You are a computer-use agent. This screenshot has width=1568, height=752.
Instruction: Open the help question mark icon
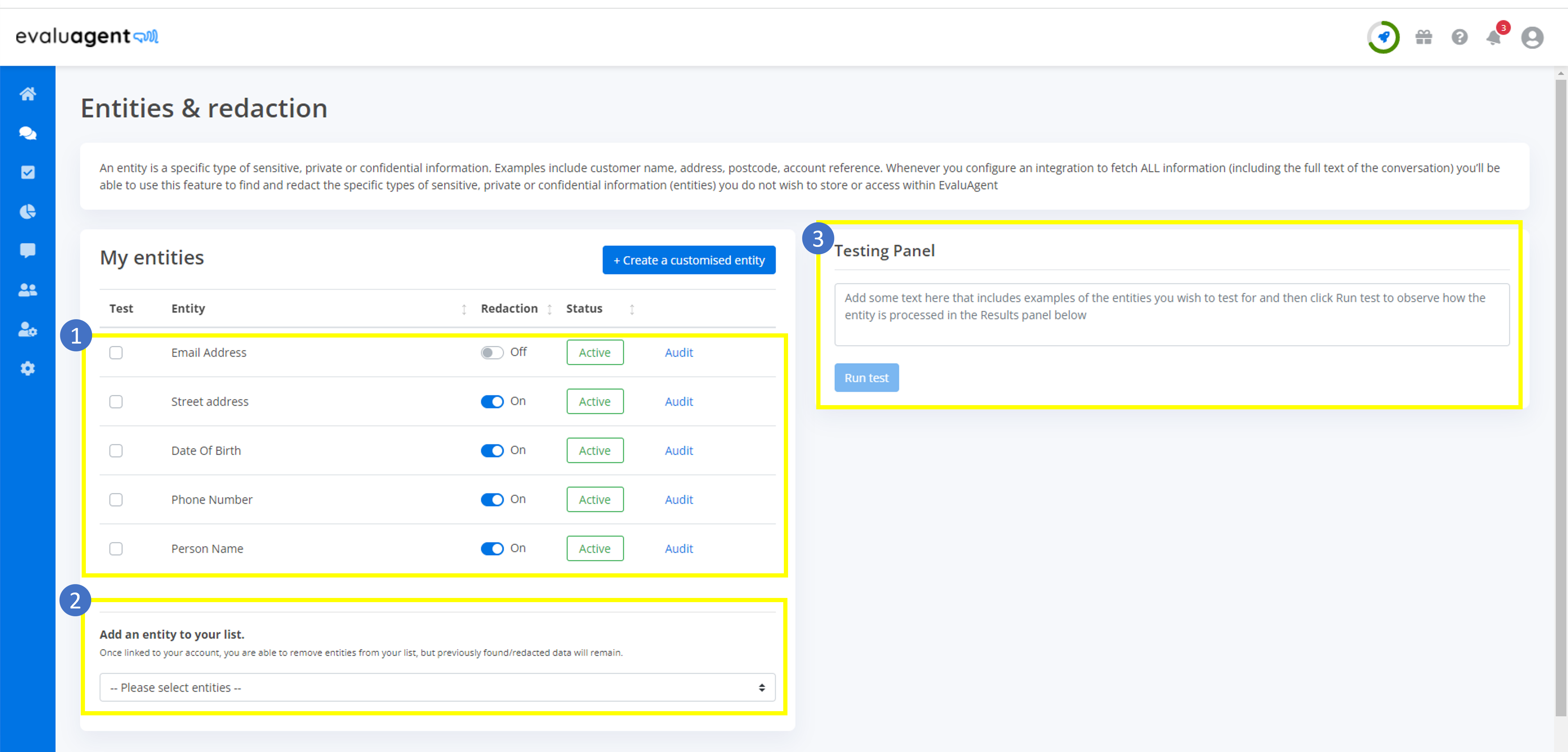(1459, 38)
